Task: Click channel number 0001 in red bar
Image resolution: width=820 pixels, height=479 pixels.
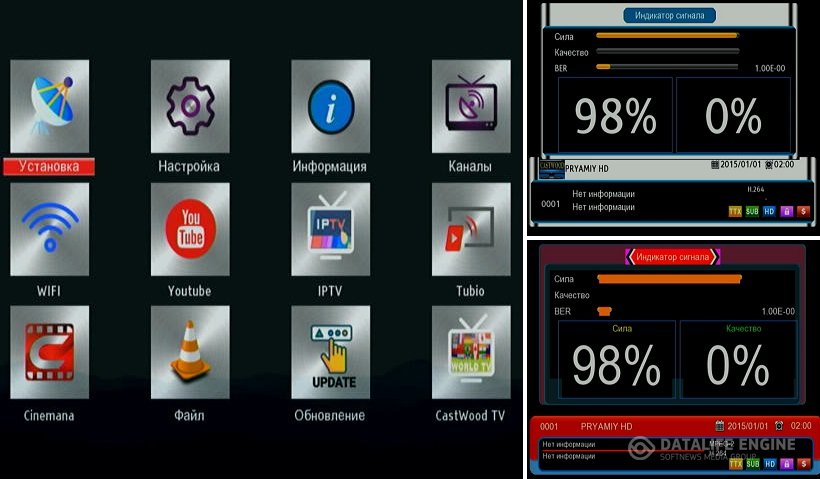Action: 549,427
